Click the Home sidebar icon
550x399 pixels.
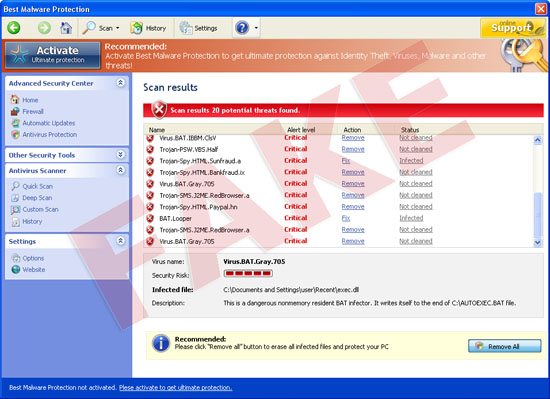coord(15,100)
